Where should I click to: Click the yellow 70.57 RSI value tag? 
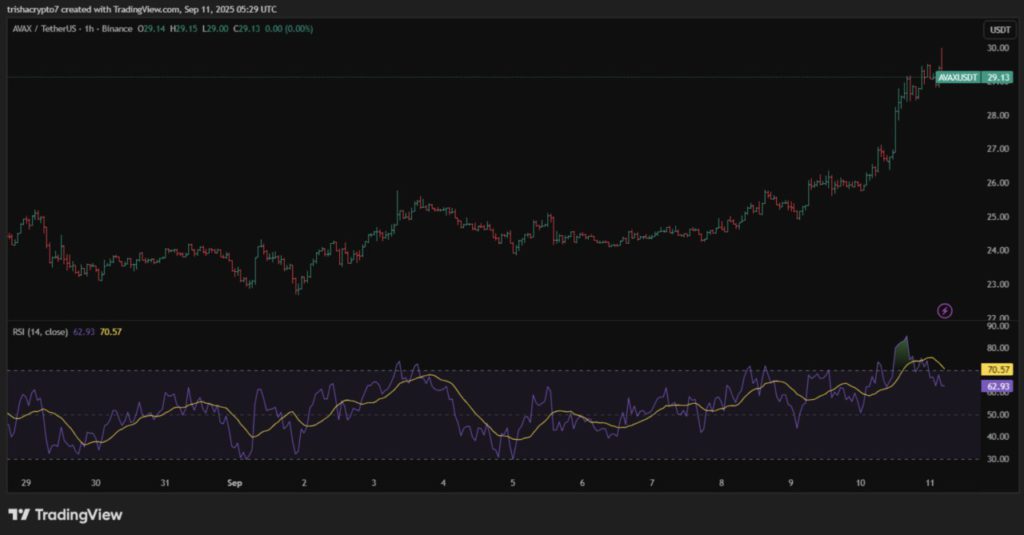click(x=999, y=370)
